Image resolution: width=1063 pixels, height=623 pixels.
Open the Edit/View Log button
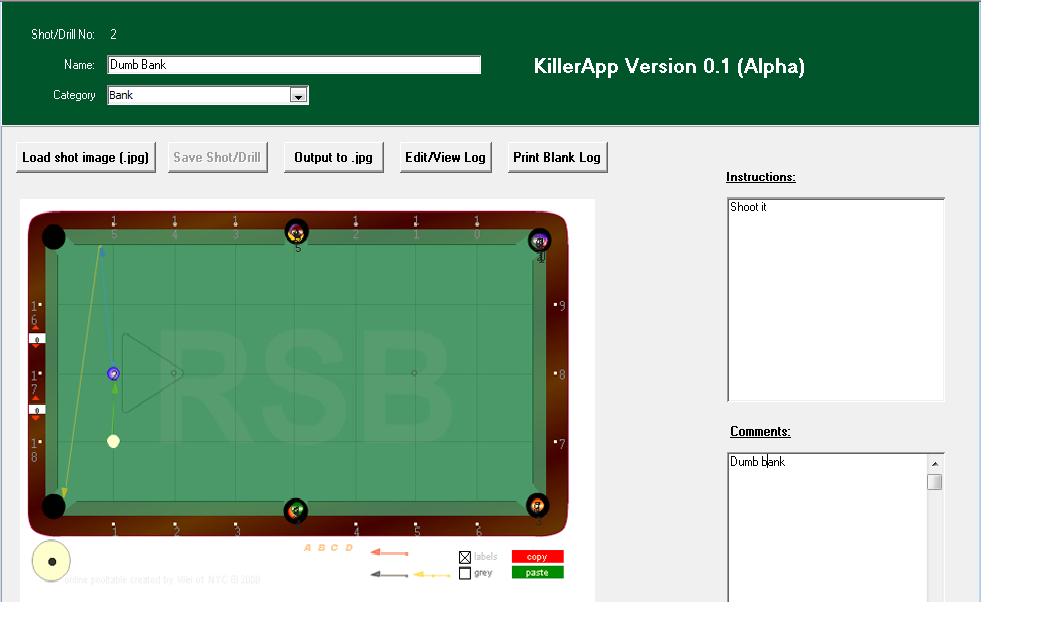tap(445, 157)
